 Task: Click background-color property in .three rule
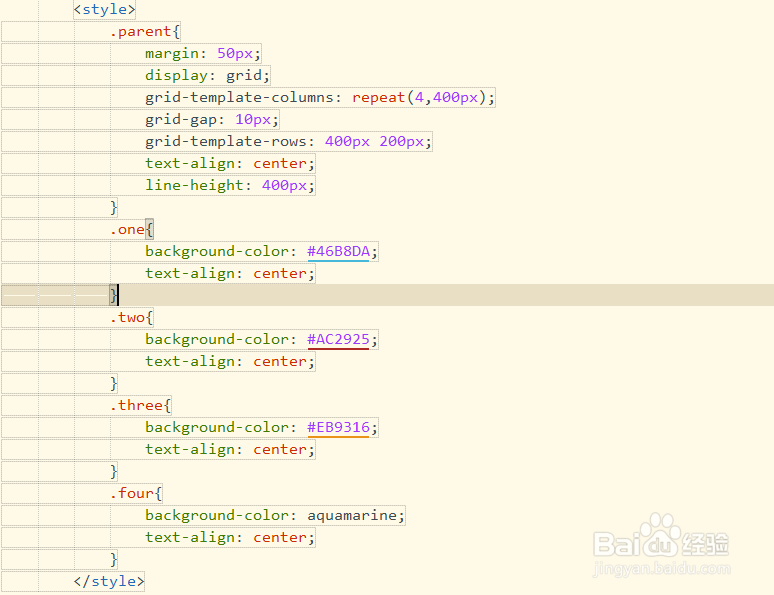coord(216,427)
